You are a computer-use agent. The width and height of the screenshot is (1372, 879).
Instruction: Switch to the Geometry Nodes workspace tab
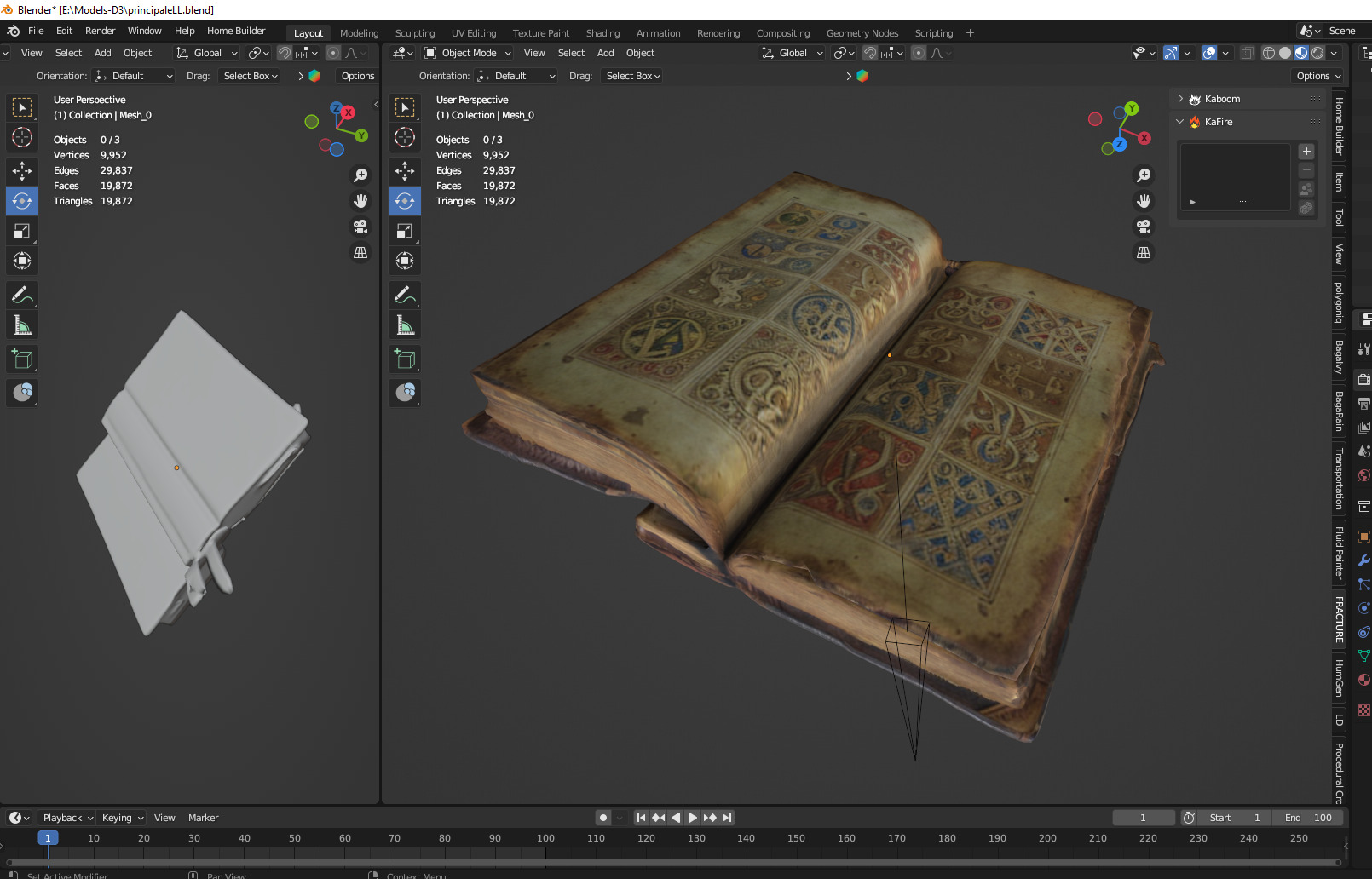(862, 33)
